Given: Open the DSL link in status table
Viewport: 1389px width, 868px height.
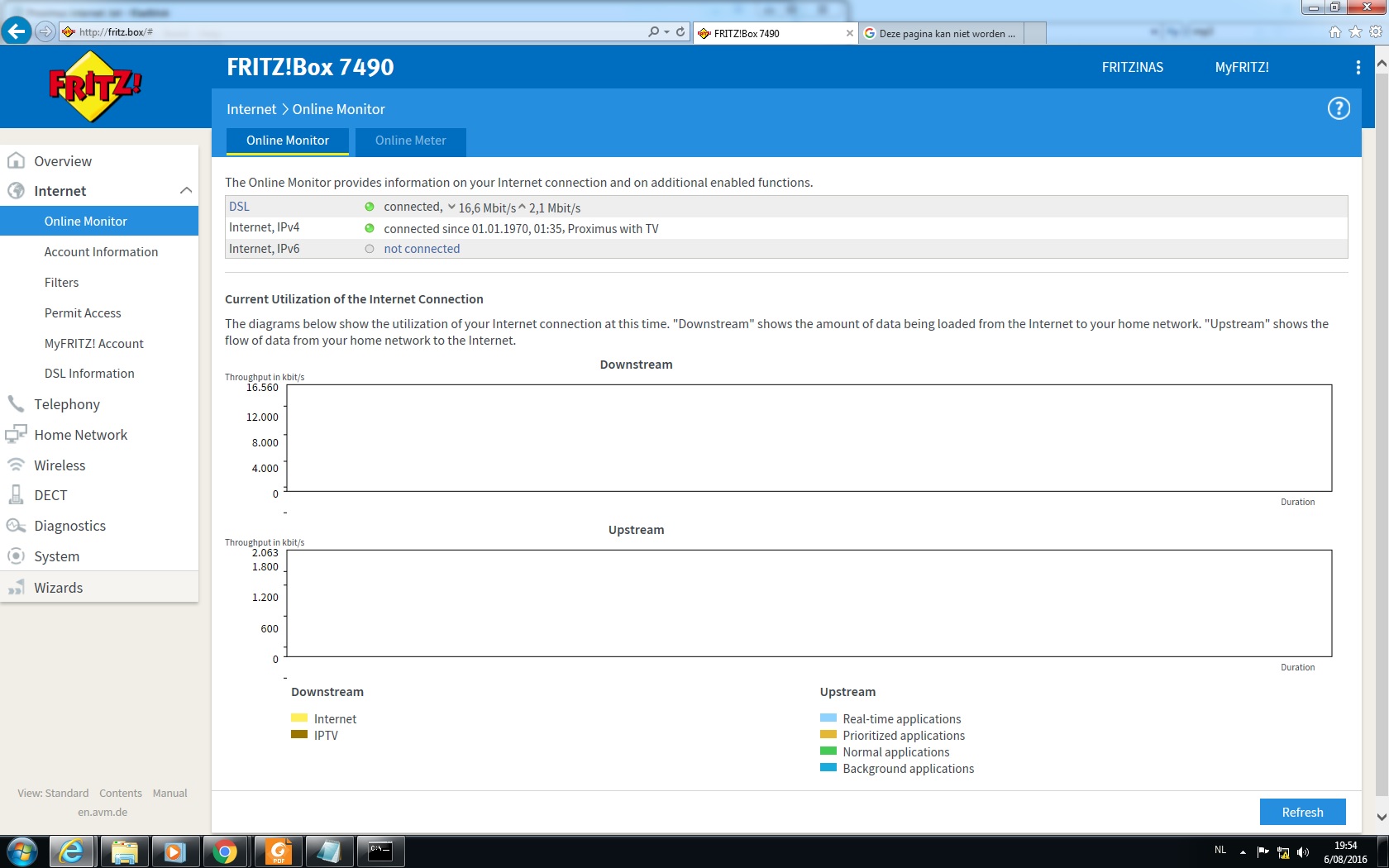Looking at the screenshot, I should [239, 207].
